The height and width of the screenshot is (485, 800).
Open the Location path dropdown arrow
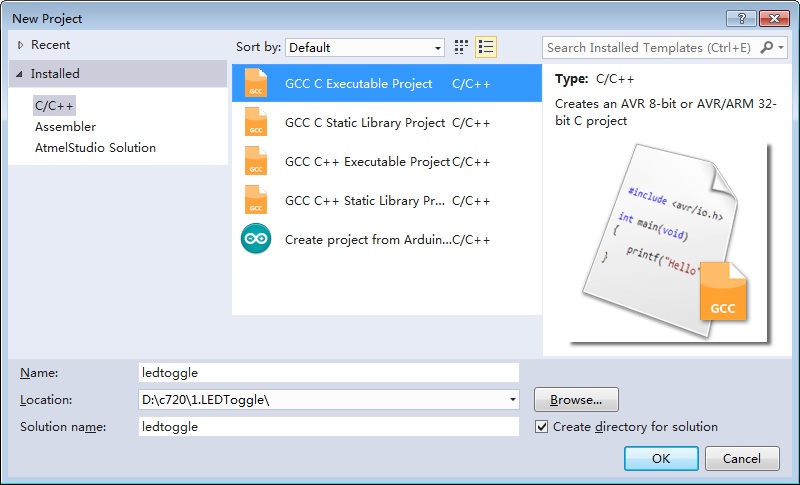pos(512,399)
